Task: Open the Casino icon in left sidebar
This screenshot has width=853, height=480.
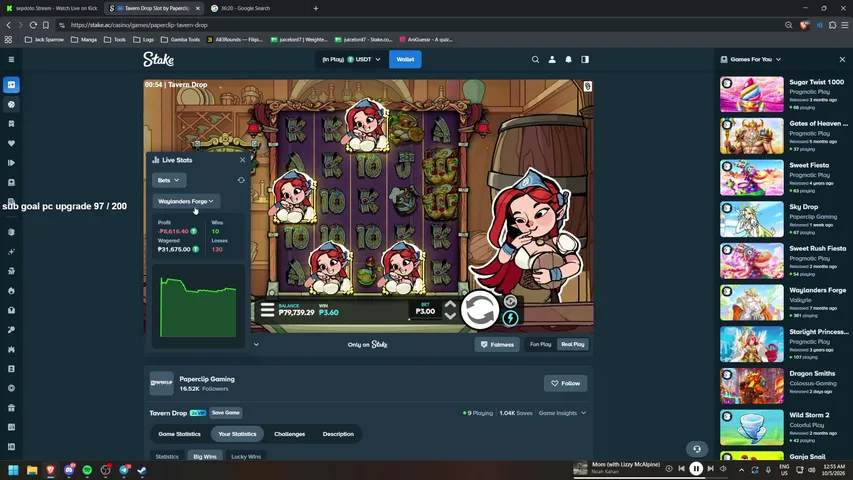Action: (x=11, y=85)
